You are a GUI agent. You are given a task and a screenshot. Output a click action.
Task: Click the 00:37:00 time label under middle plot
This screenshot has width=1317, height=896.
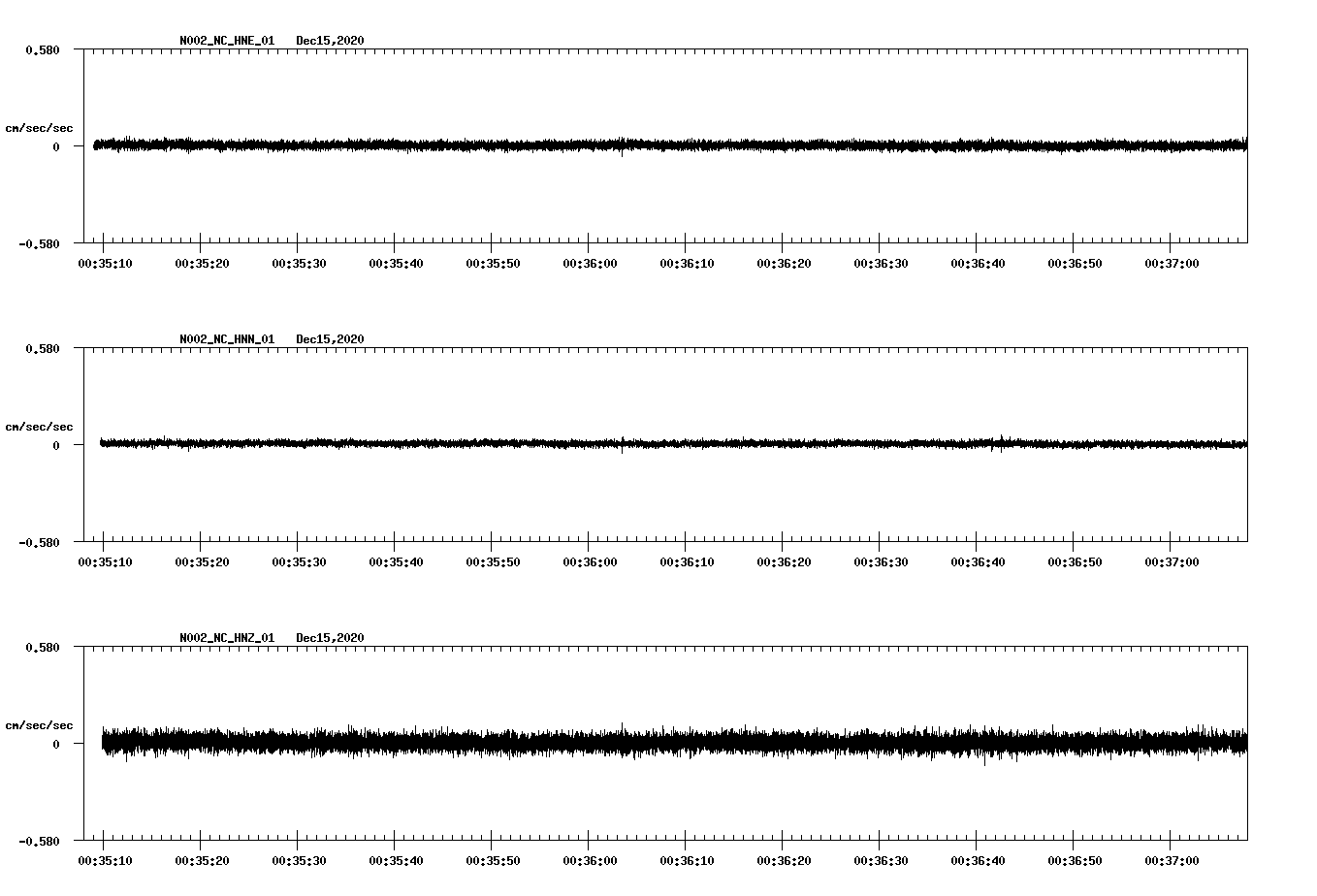(x=1170, y=560)
